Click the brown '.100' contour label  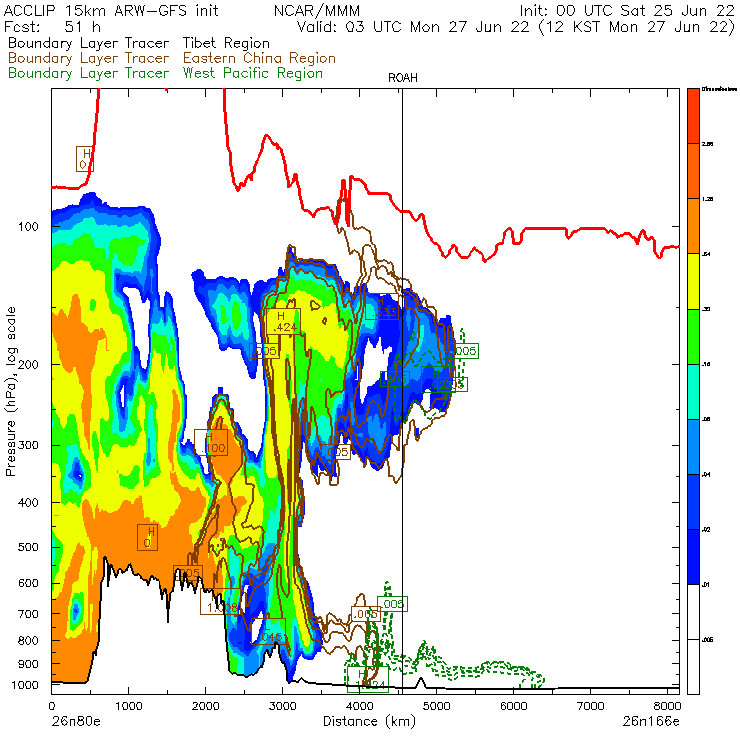point(211,443)
